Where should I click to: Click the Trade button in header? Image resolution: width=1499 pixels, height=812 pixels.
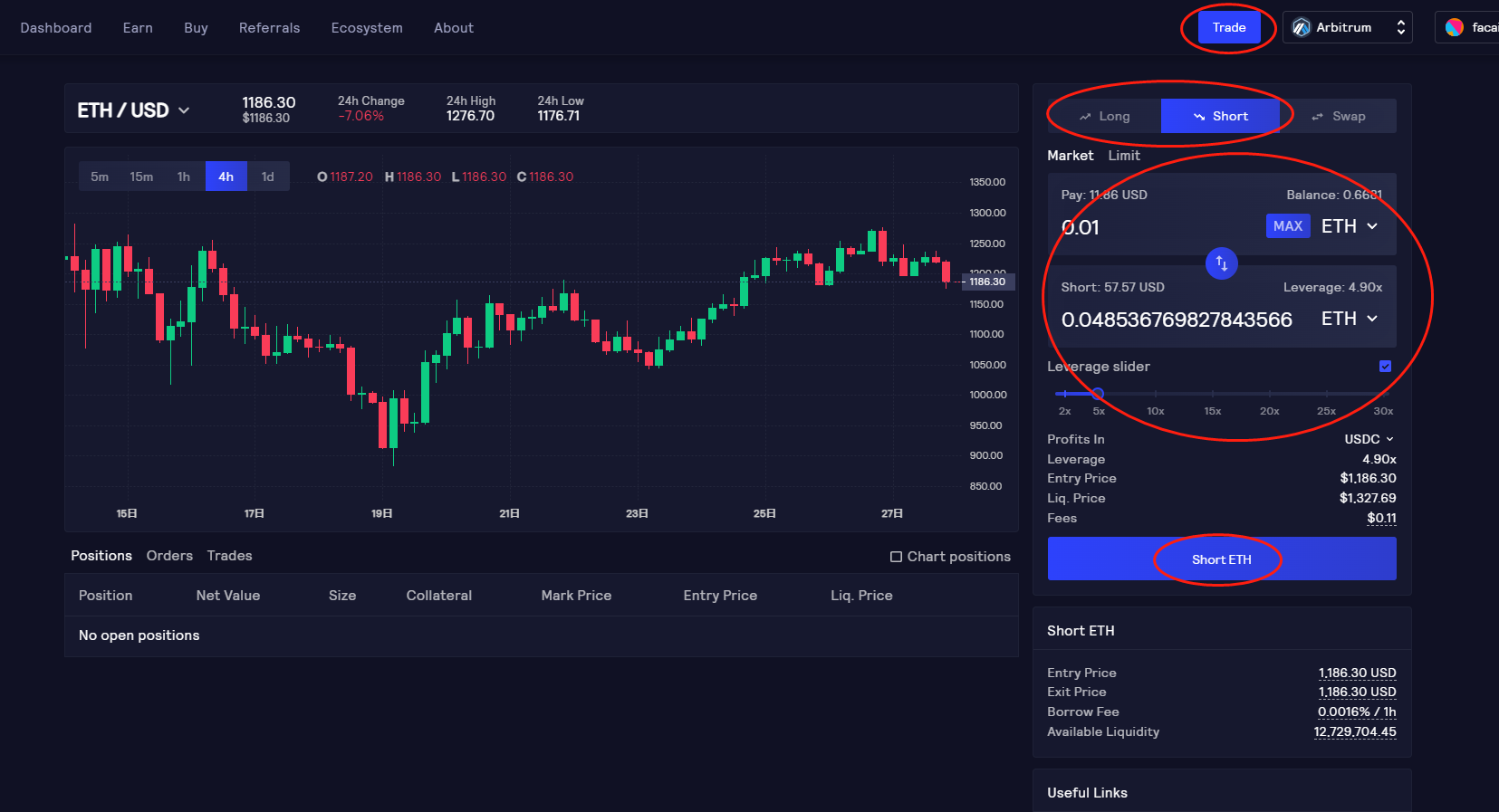pyautogui.click(x=1228, y=28)
